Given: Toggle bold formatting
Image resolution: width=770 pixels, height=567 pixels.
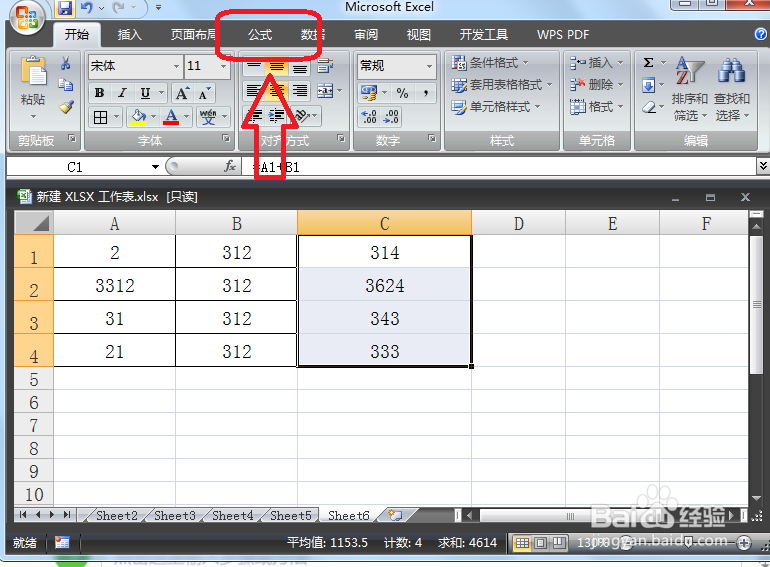Looking at the screenshot, I should click(x=99, y=93).
